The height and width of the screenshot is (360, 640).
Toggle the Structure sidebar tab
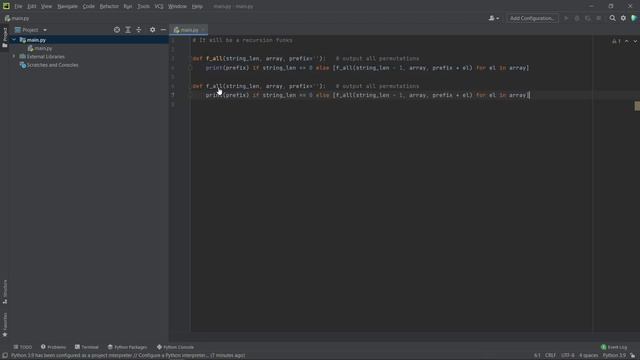(4, 292)
